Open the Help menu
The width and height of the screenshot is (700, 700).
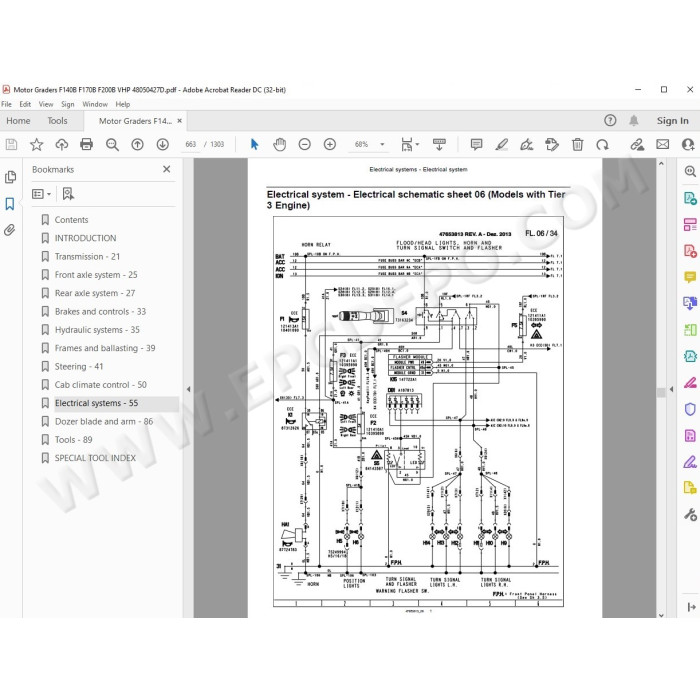pyautogui.click(x=123, y=104)
